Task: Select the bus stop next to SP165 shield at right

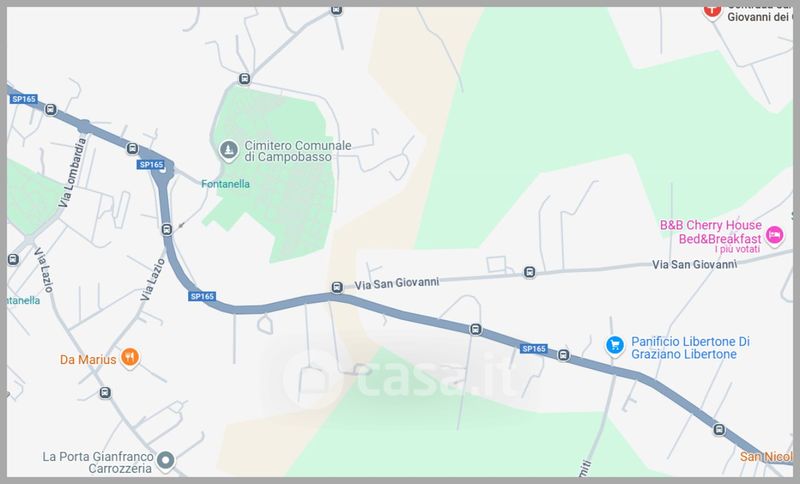Action: tap(563, 355)
